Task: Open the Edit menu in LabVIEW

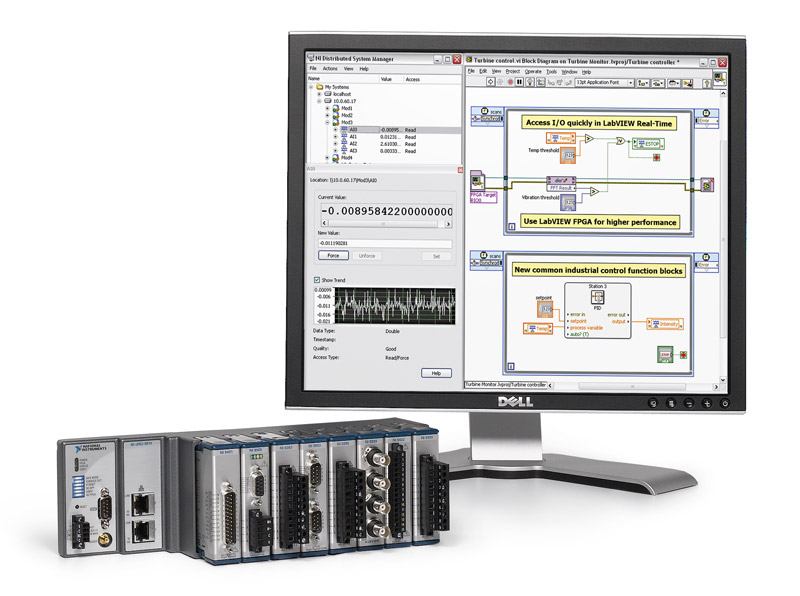Action: click(x=483, y=71)
